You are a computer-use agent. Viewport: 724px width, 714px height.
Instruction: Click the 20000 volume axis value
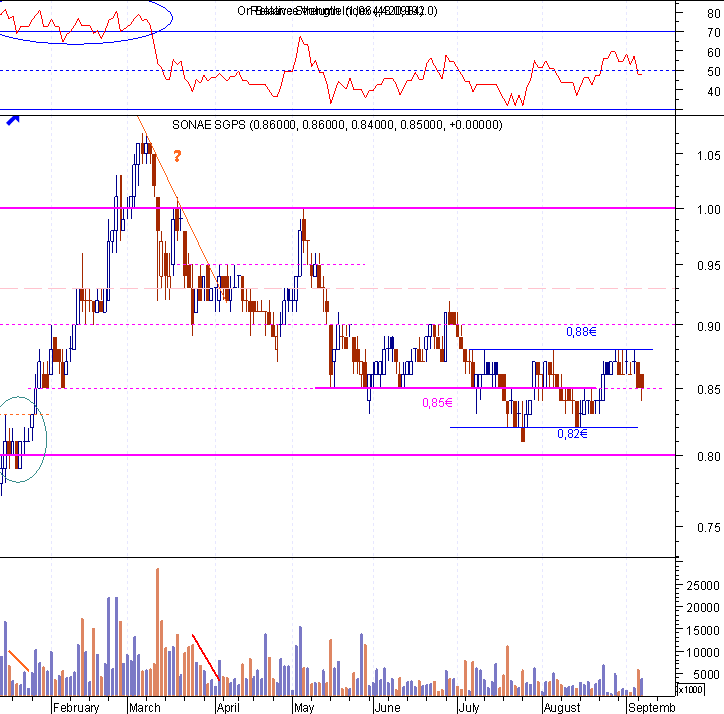[703, 608]
